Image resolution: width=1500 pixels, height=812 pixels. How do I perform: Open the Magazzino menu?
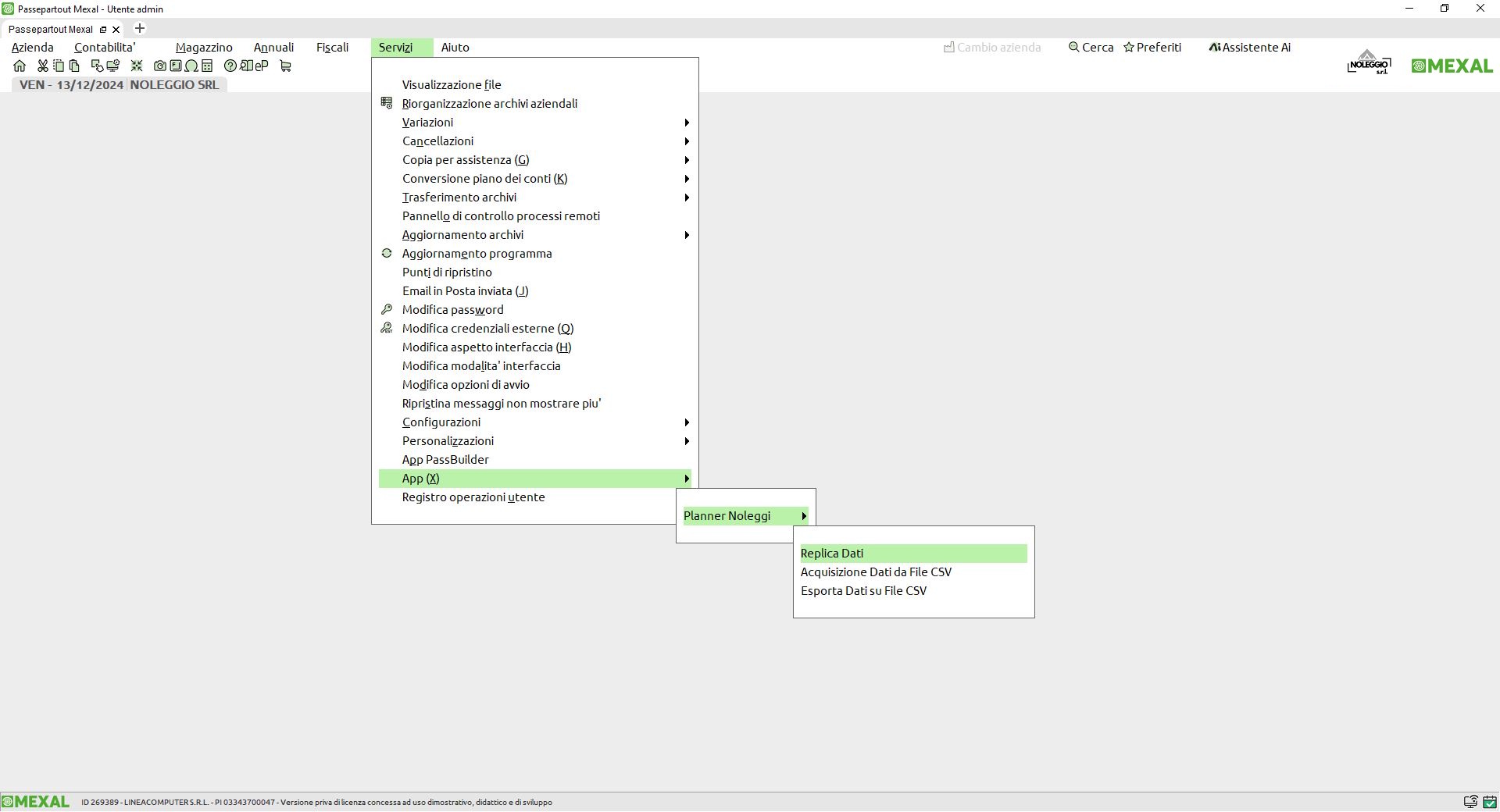pos(204,48)
